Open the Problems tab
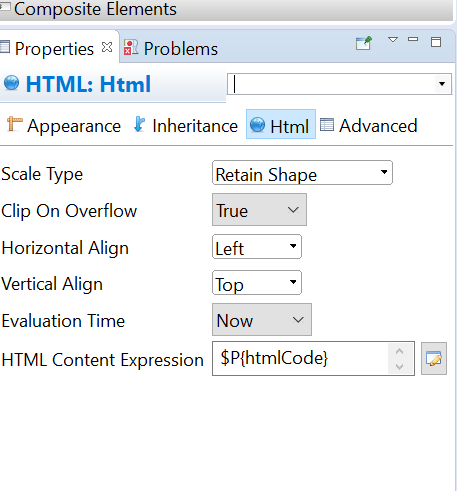The height and width of the screenshot is (491, 457). click(x=171, y=49)
